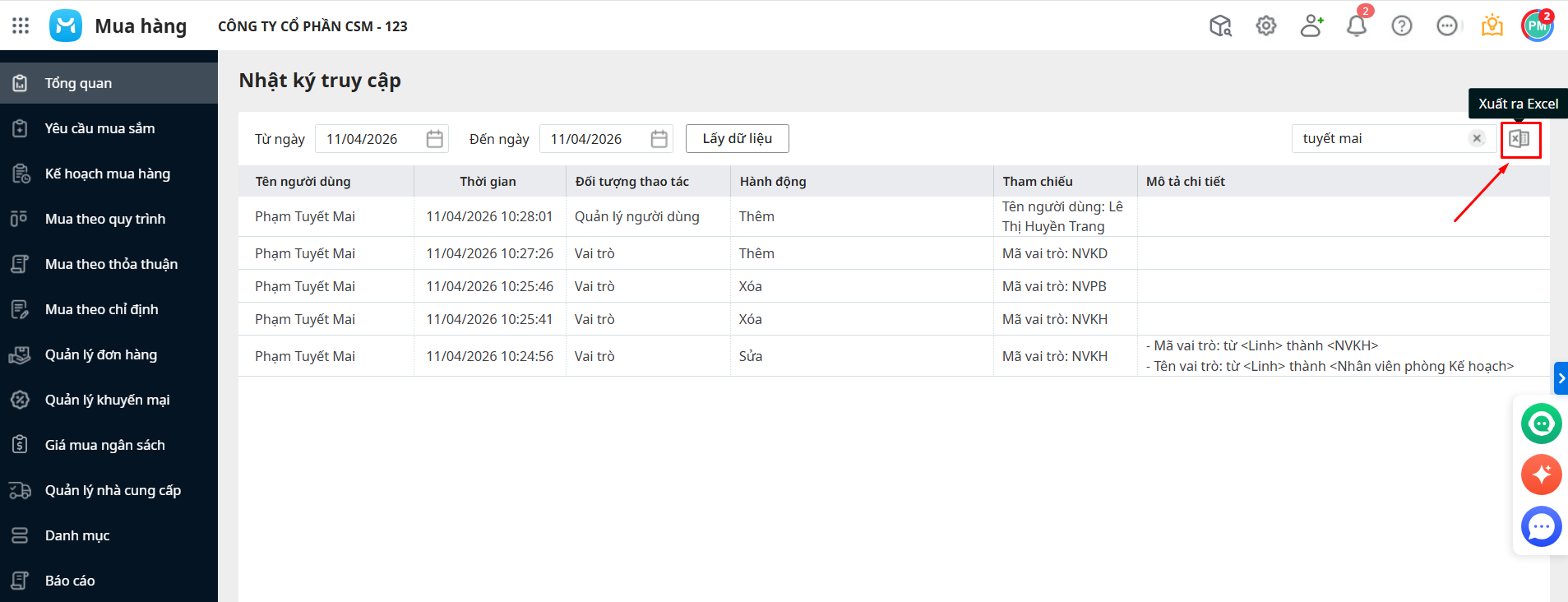Click the box search icon in header
Image resolution: width=1568 pixels, height=602 pixels.
pyautogui.click(x=1220, y=26)
